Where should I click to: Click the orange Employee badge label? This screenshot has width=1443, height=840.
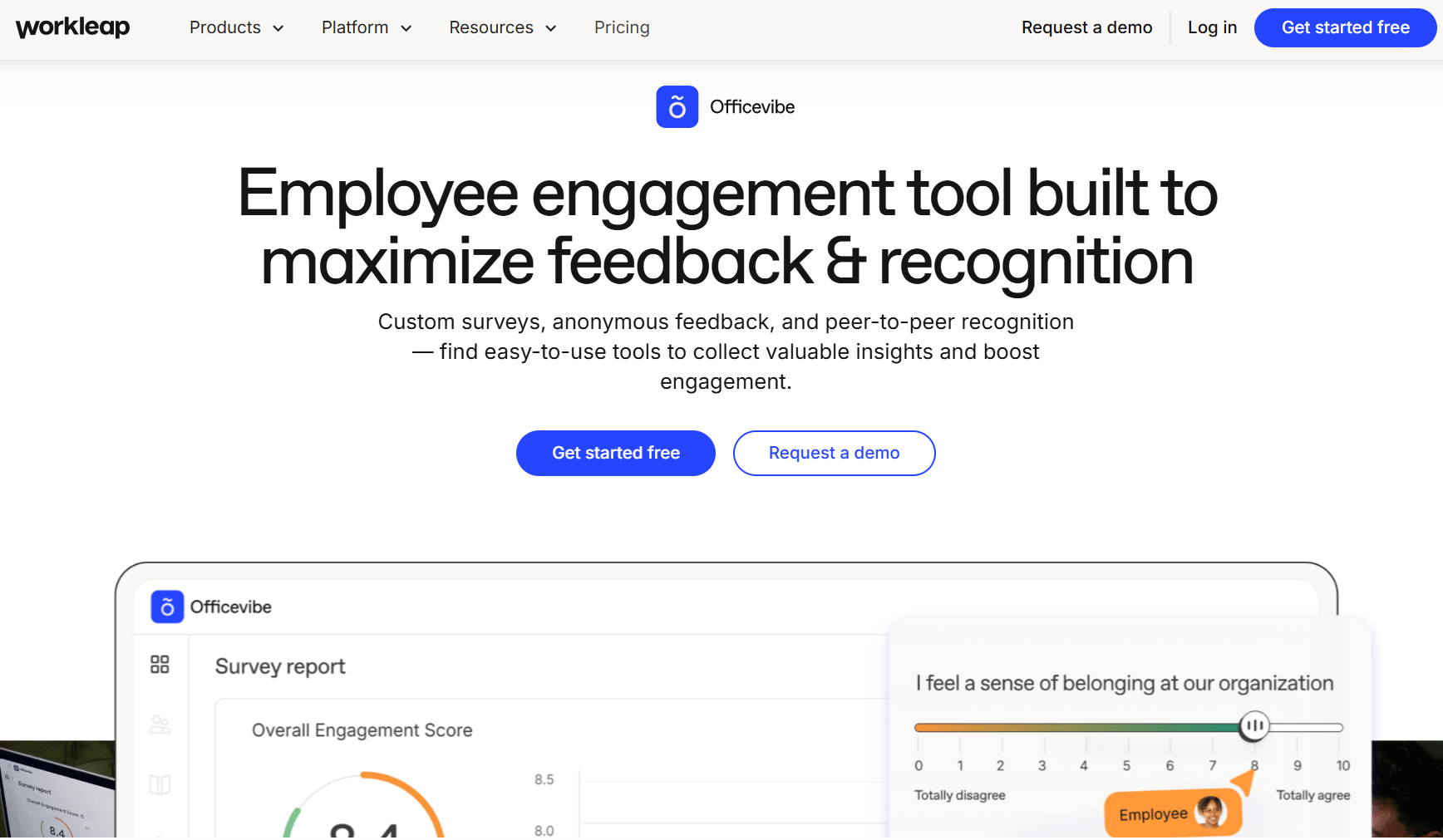point(1153,814)
